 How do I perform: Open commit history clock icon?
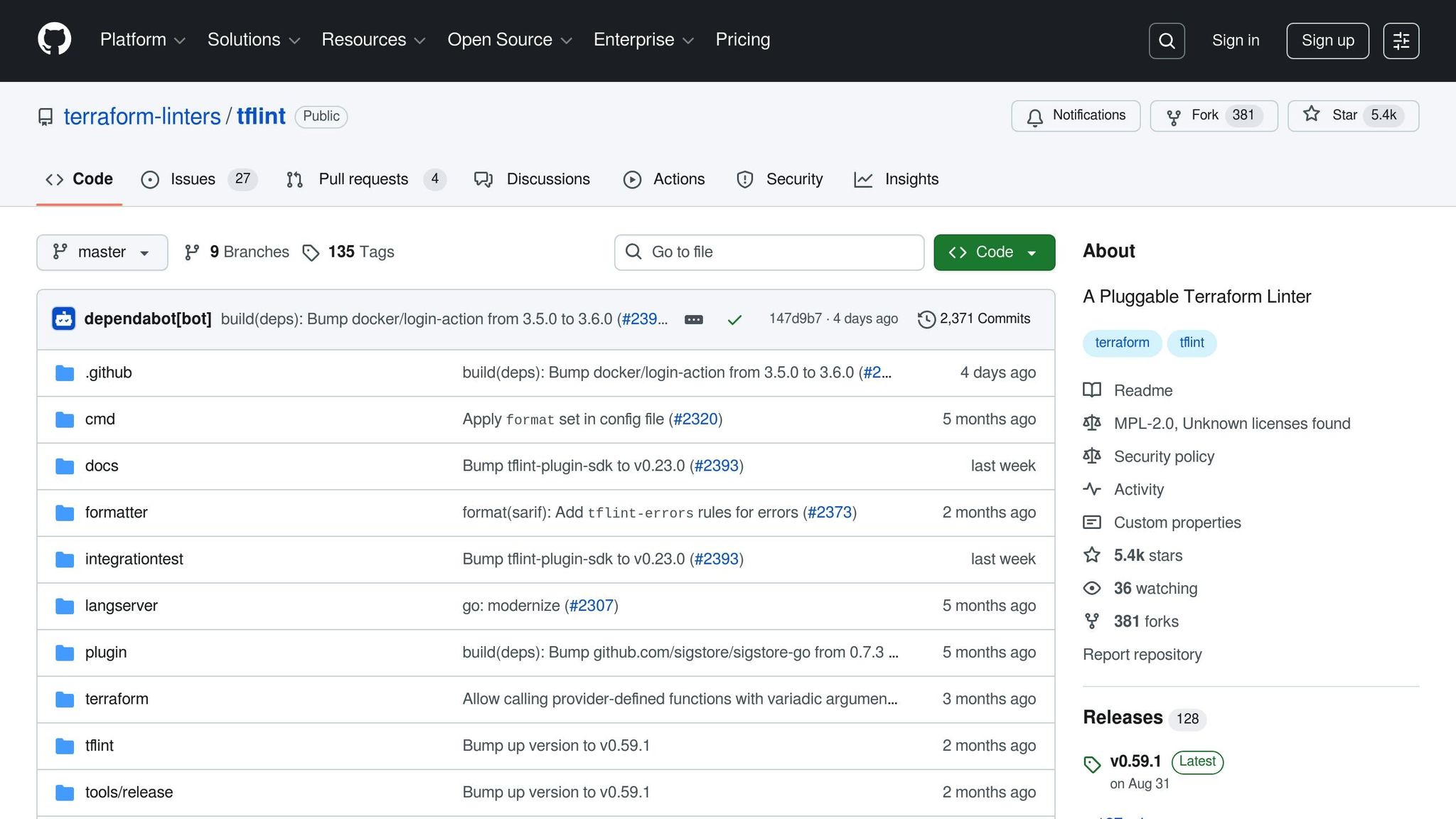[926, 319]
